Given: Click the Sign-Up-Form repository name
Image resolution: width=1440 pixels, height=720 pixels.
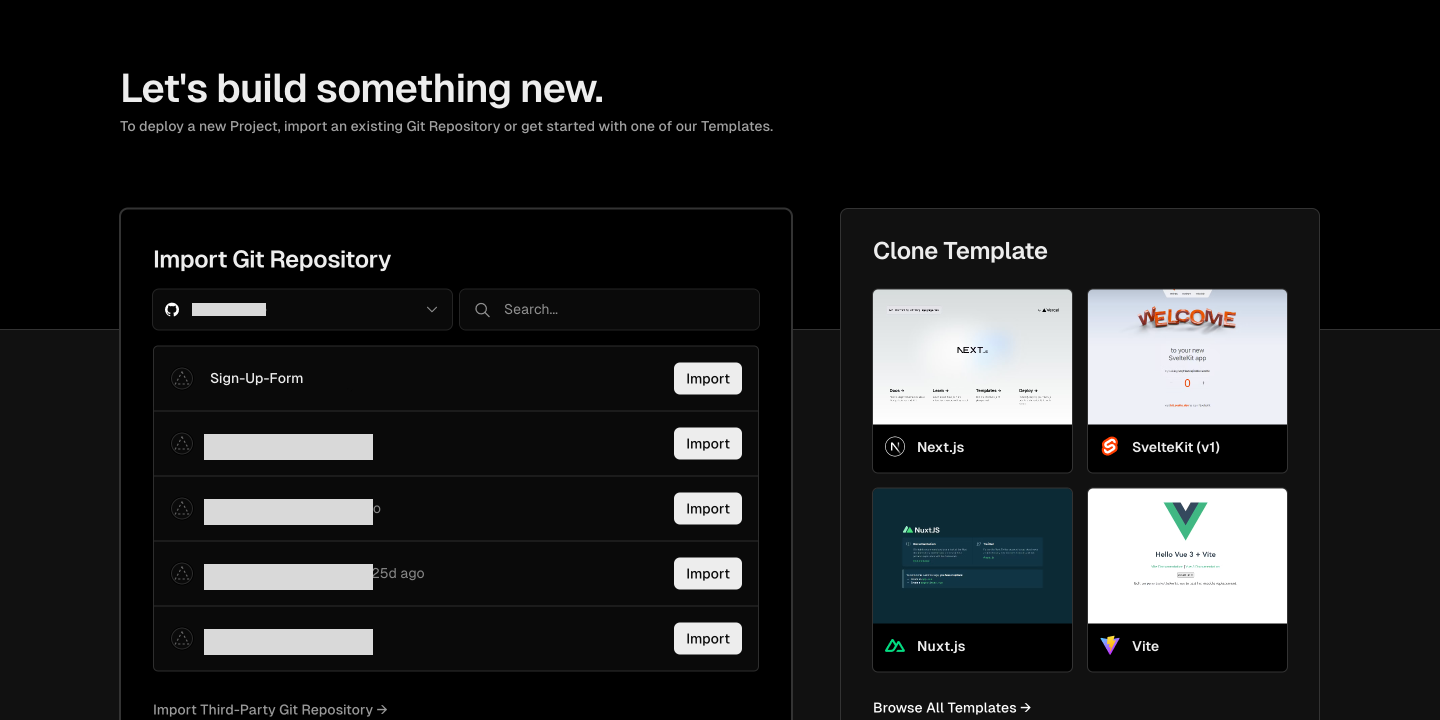Looking at the screenshot, I should [x=256, y=378].
